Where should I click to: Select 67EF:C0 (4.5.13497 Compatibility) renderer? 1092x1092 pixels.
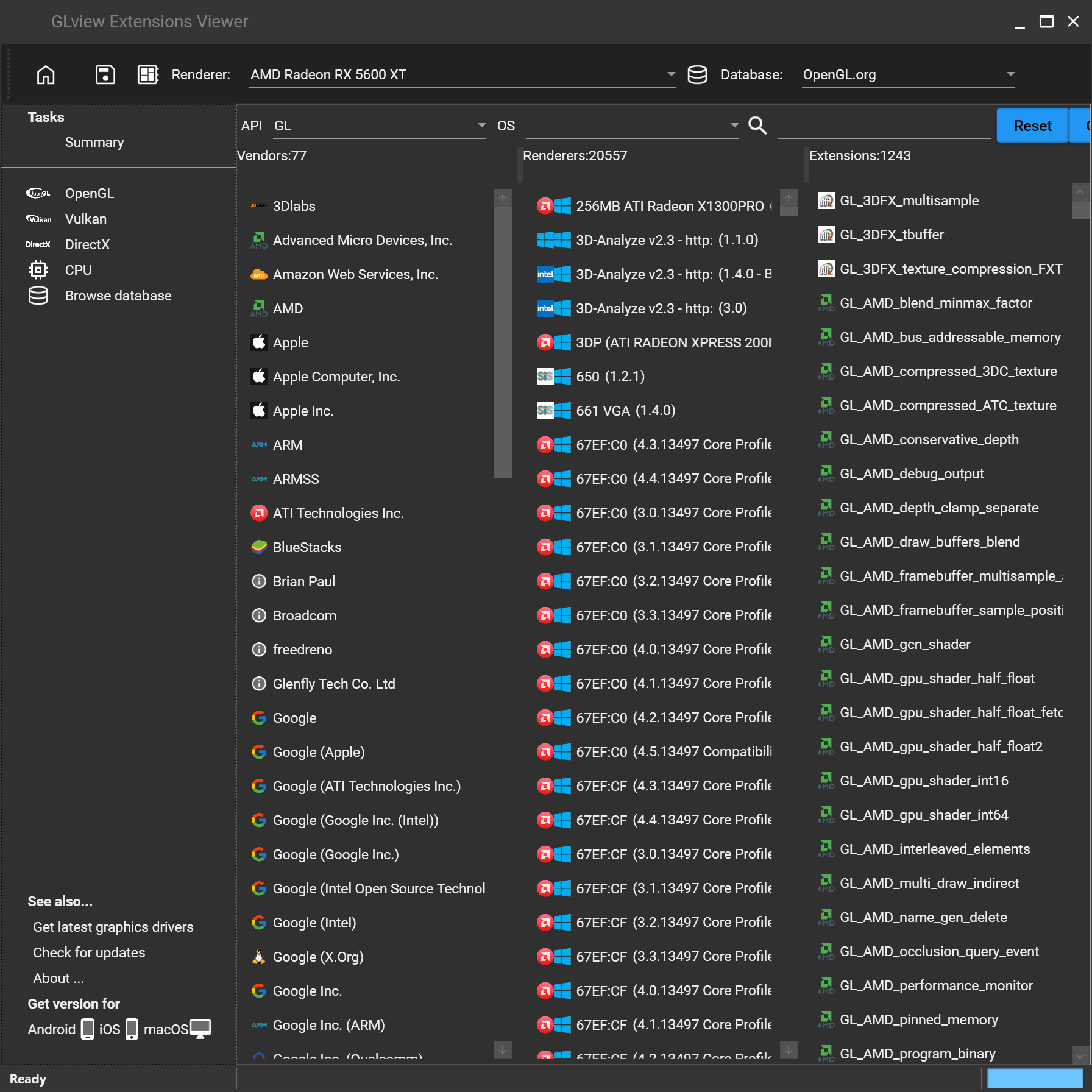653,752
